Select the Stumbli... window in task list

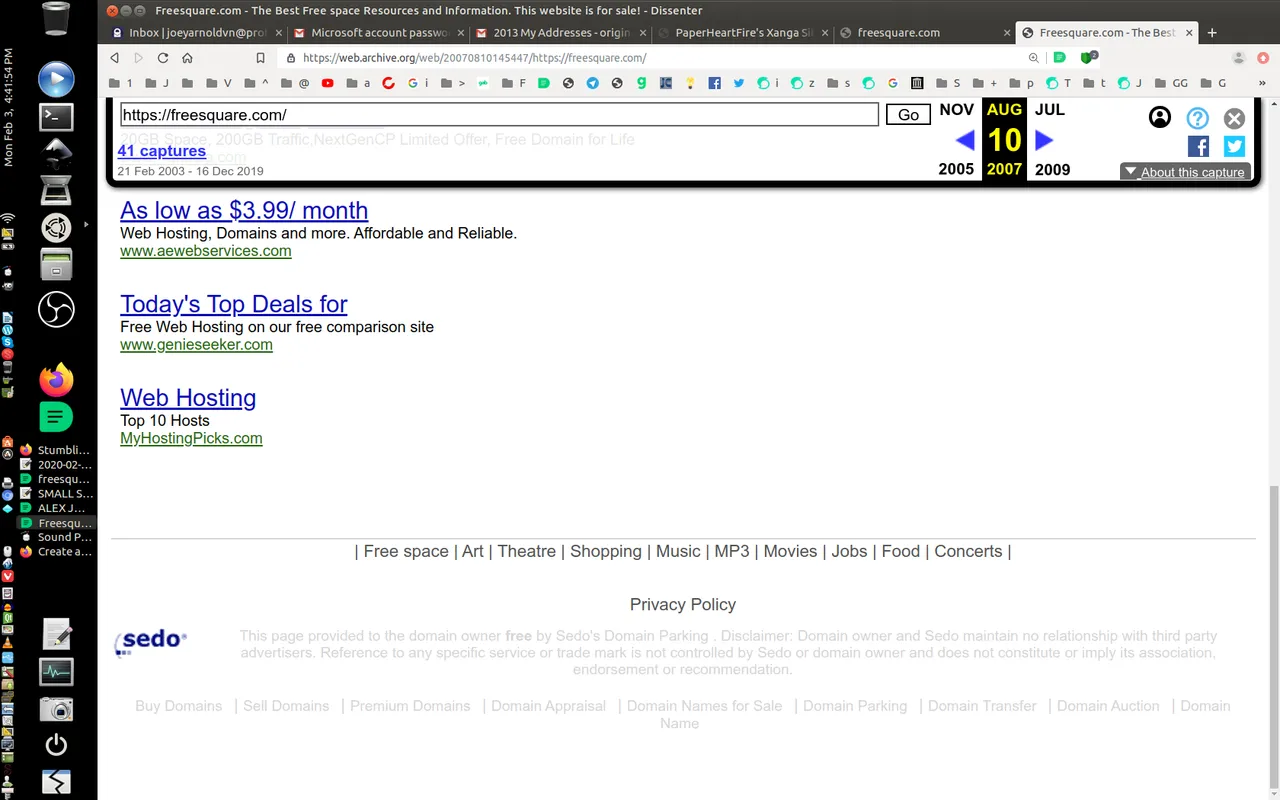coord(57,450)
